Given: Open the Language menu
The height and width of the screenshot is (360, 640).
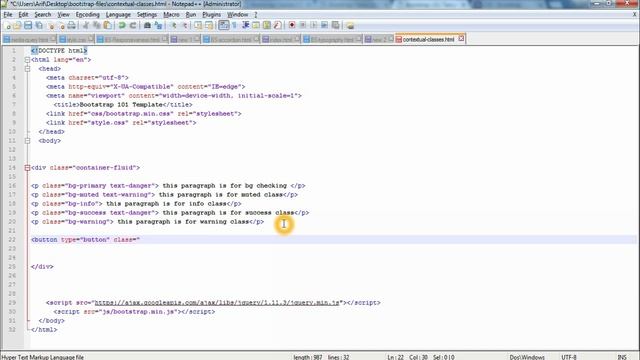Looking at the screenshot, I should [x=118, y=14].
